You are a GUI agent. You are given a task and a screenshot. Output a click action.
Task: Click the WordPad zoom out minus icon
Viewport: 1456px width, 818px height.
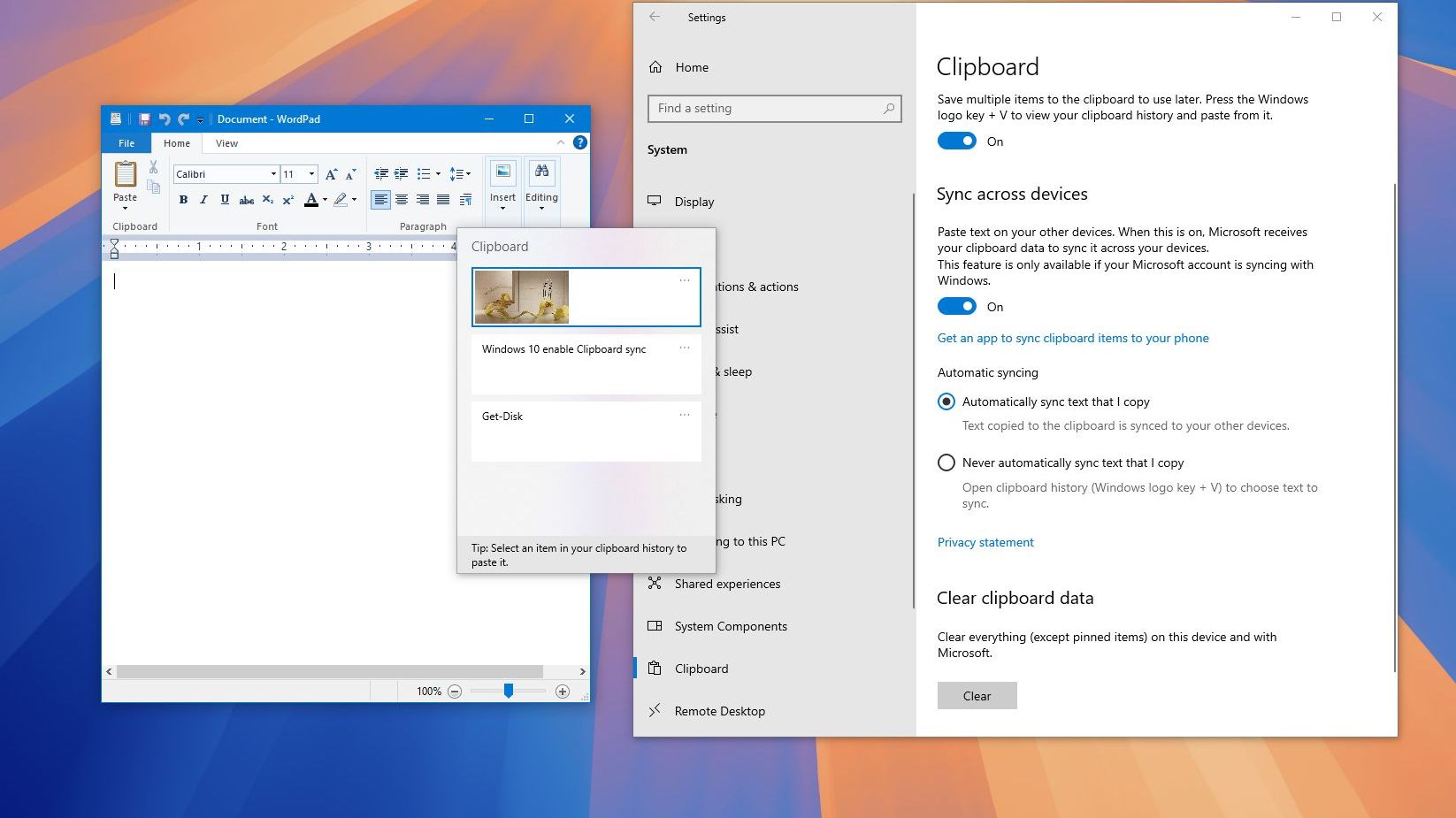(455, 692)
